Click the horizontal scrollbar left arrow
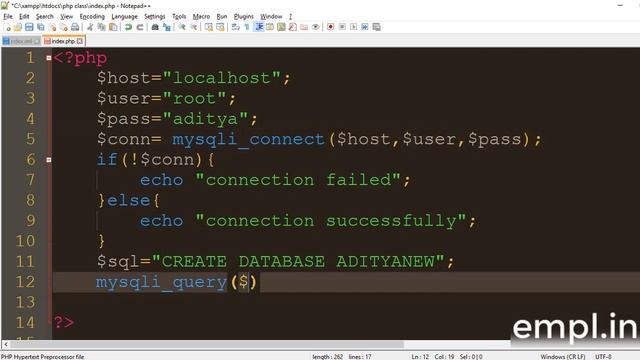Screen dimensions: 640x360 coord(5,344)
